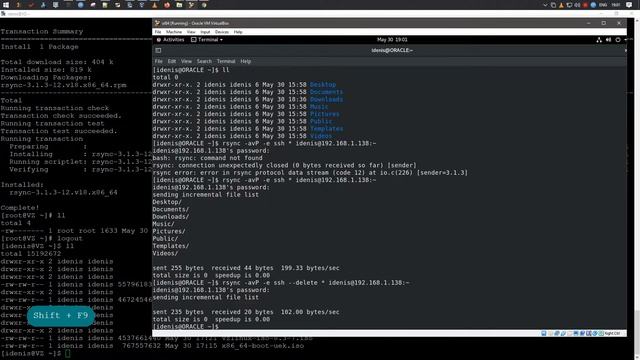Click the blue globe tray icon
The image size is (640, 360).
[x=593, y=5]
